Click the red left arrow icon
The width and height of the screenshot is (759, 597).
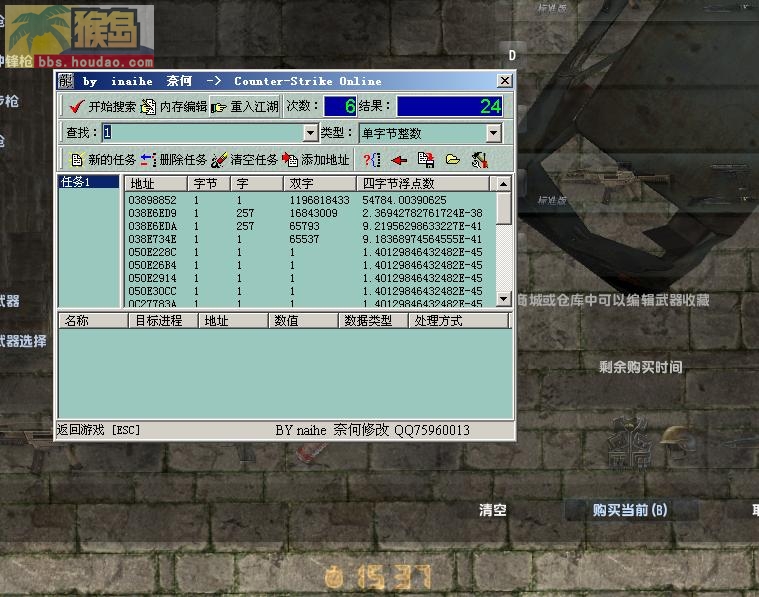click(399, 160)
